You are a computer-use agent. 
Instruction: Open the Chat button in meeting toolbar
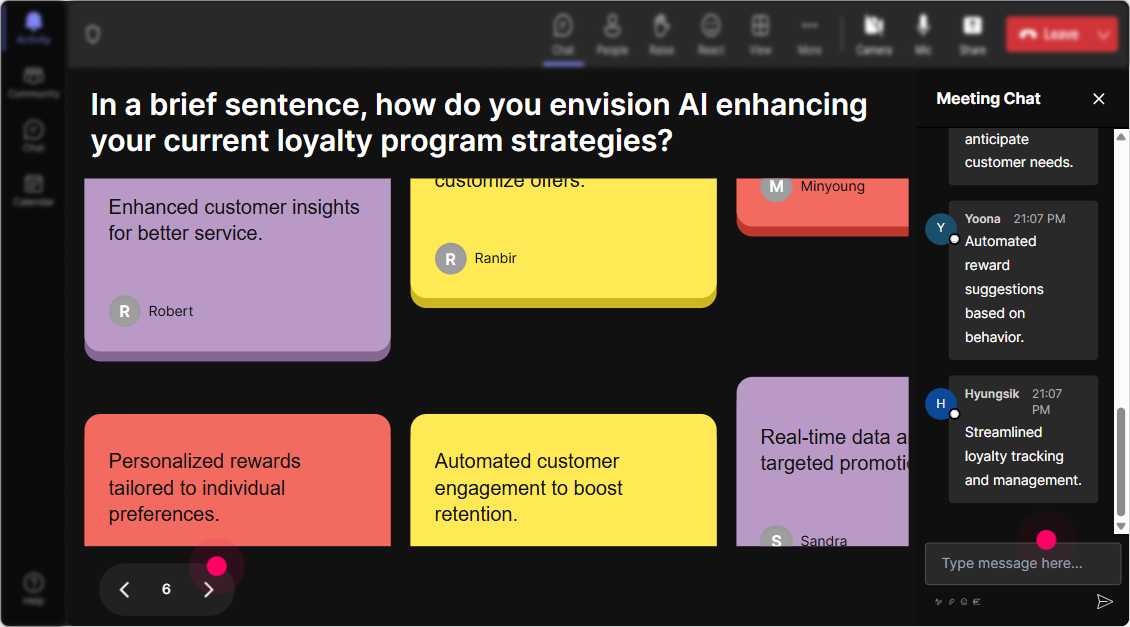(x=563, y=35)
